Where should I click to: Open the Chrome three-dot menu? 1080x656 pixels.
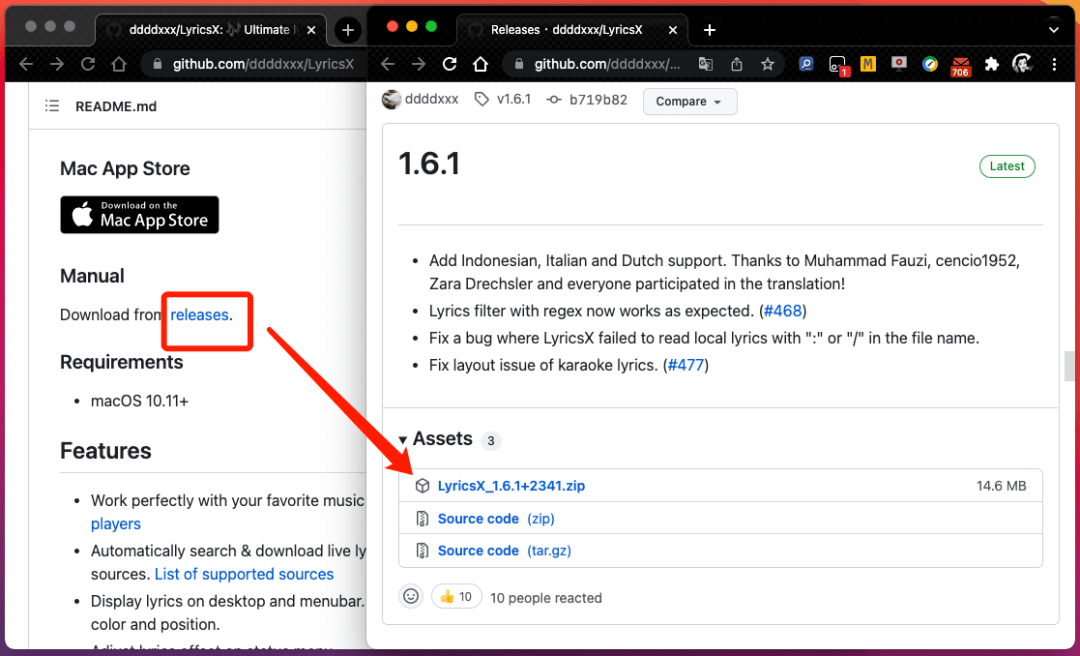coord(1054,65)
